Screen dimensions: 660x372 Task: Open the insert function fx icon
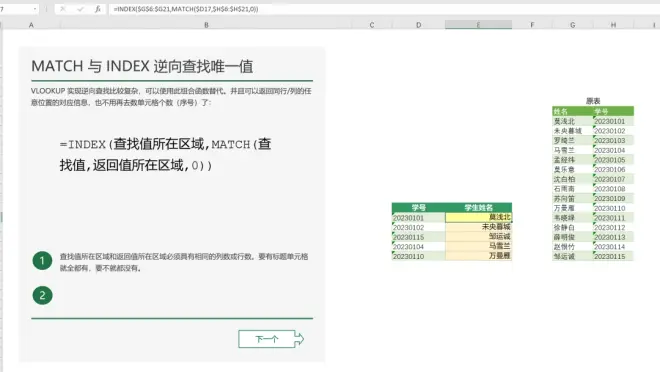click(x=98, y=9)
